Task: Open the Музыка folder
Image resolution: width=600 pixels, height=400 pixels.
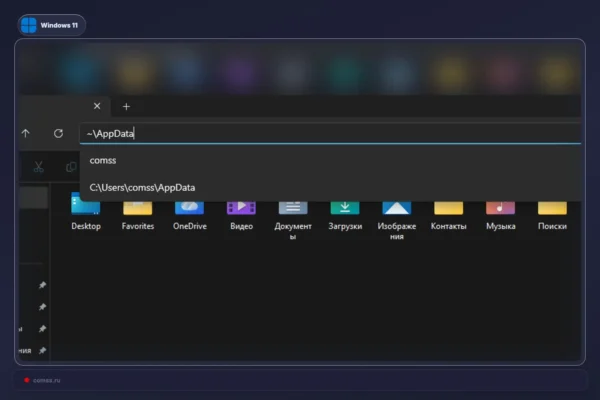Action: point(501,215)
